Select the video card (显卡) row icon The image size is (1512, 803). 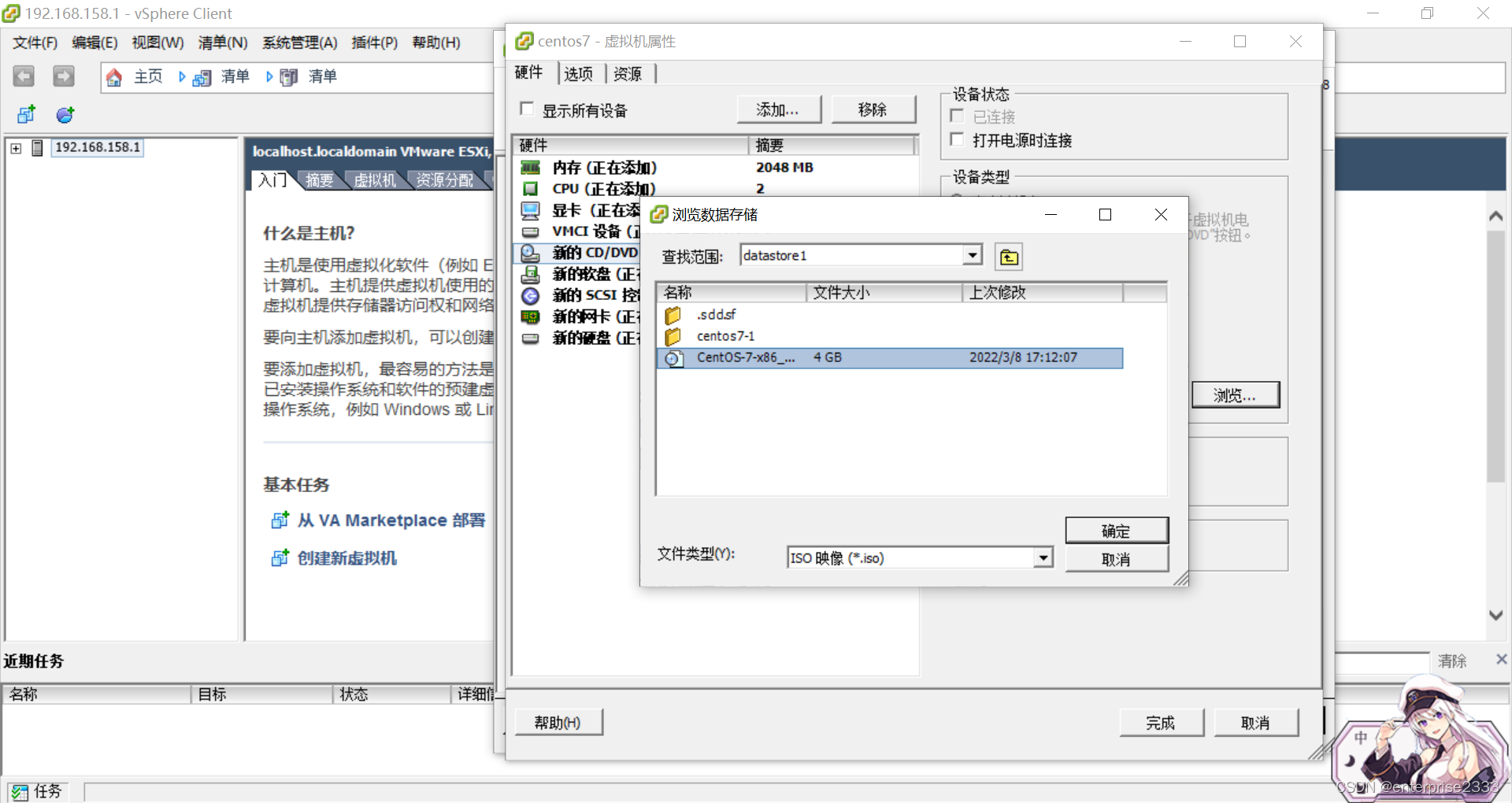click(x=531, y=210)
